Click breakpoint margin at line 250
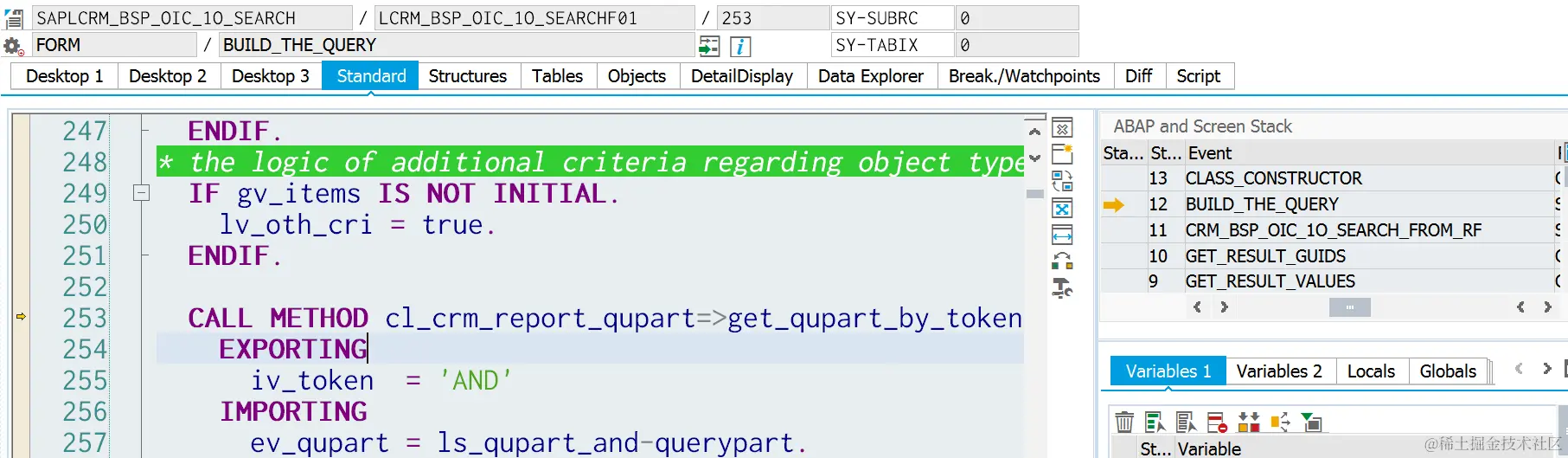The height and width of the screenshot is (458, 1568). click(x=21, y=224)
